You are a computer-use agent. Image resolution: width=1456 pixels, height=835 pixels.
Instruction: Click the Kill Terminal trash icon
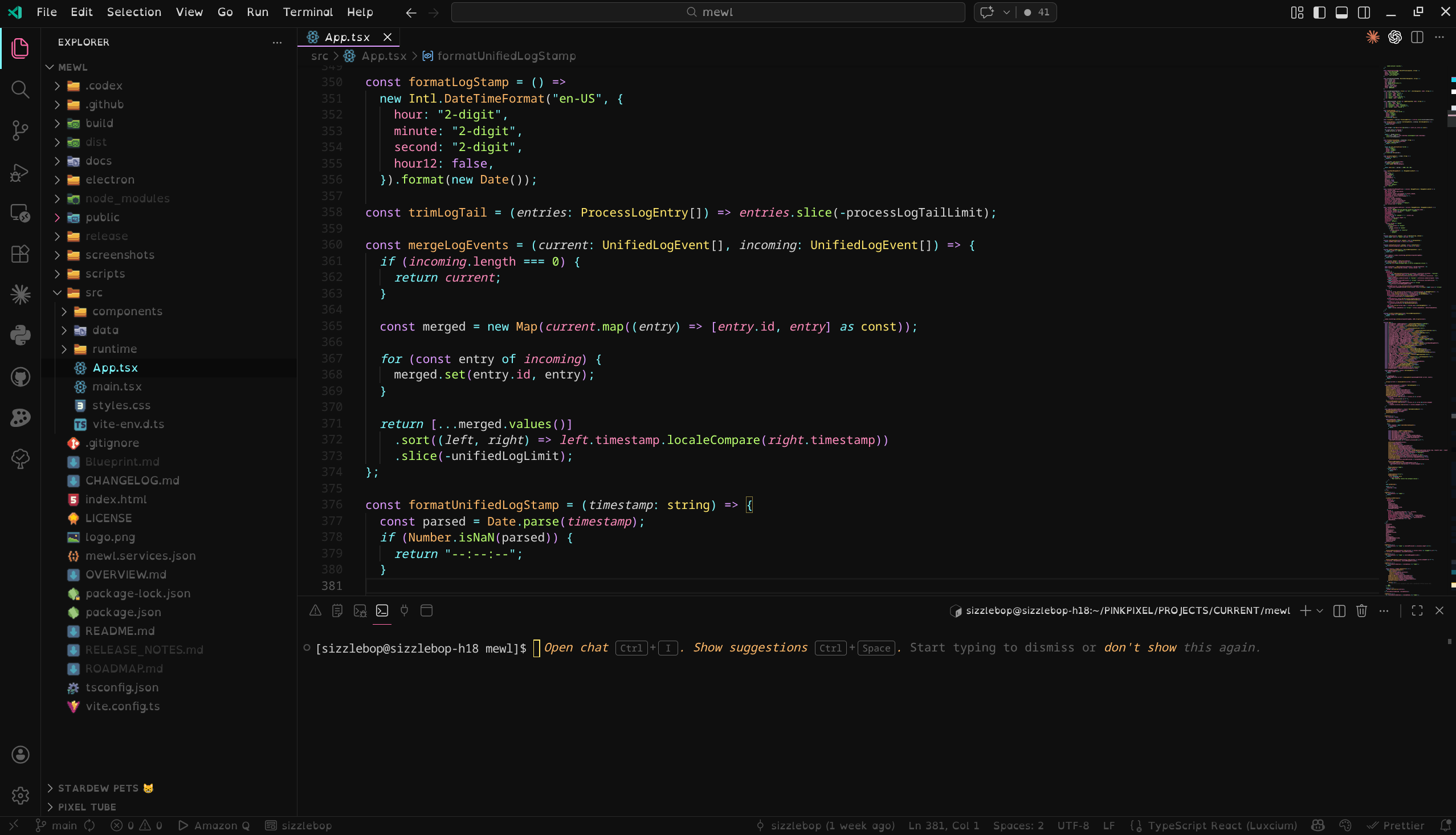pyautogui.click(x=1361, y=611)
